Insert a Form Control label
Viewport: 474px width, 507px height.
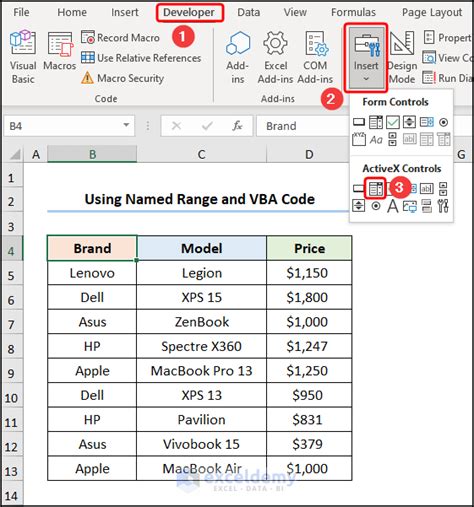tap(376, 139)
